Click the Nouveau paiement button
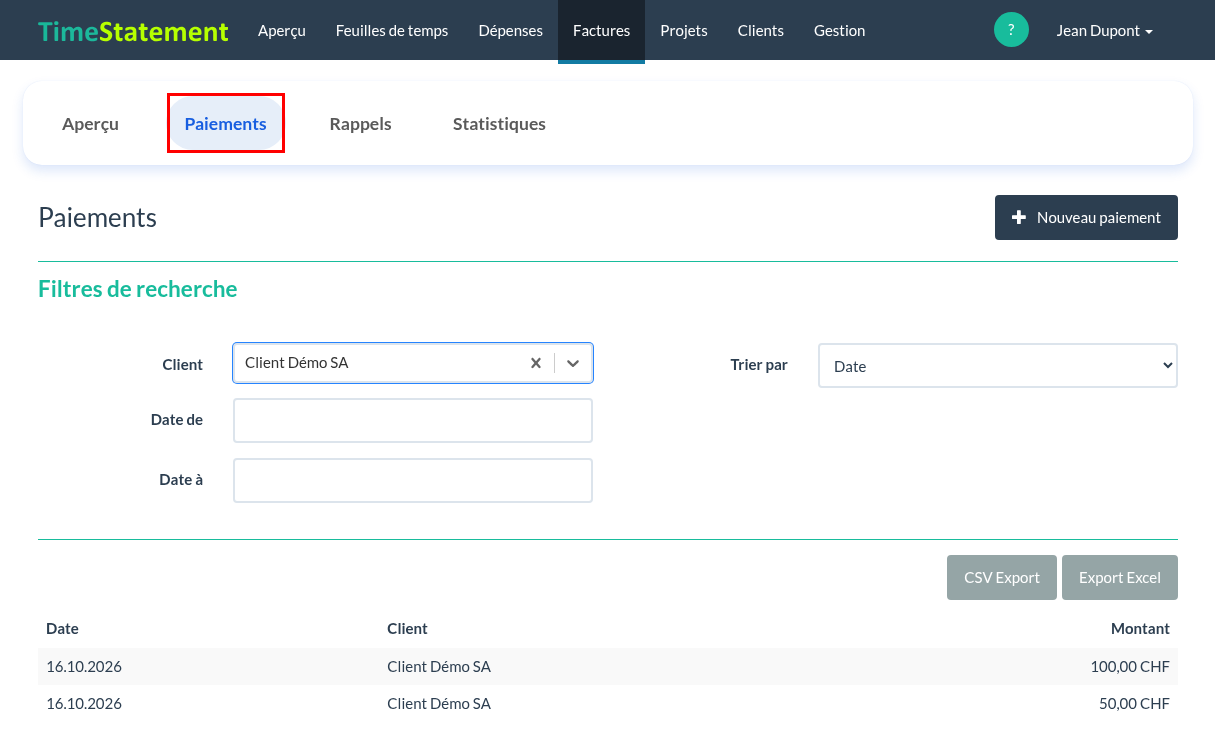 pos(1086,217)
